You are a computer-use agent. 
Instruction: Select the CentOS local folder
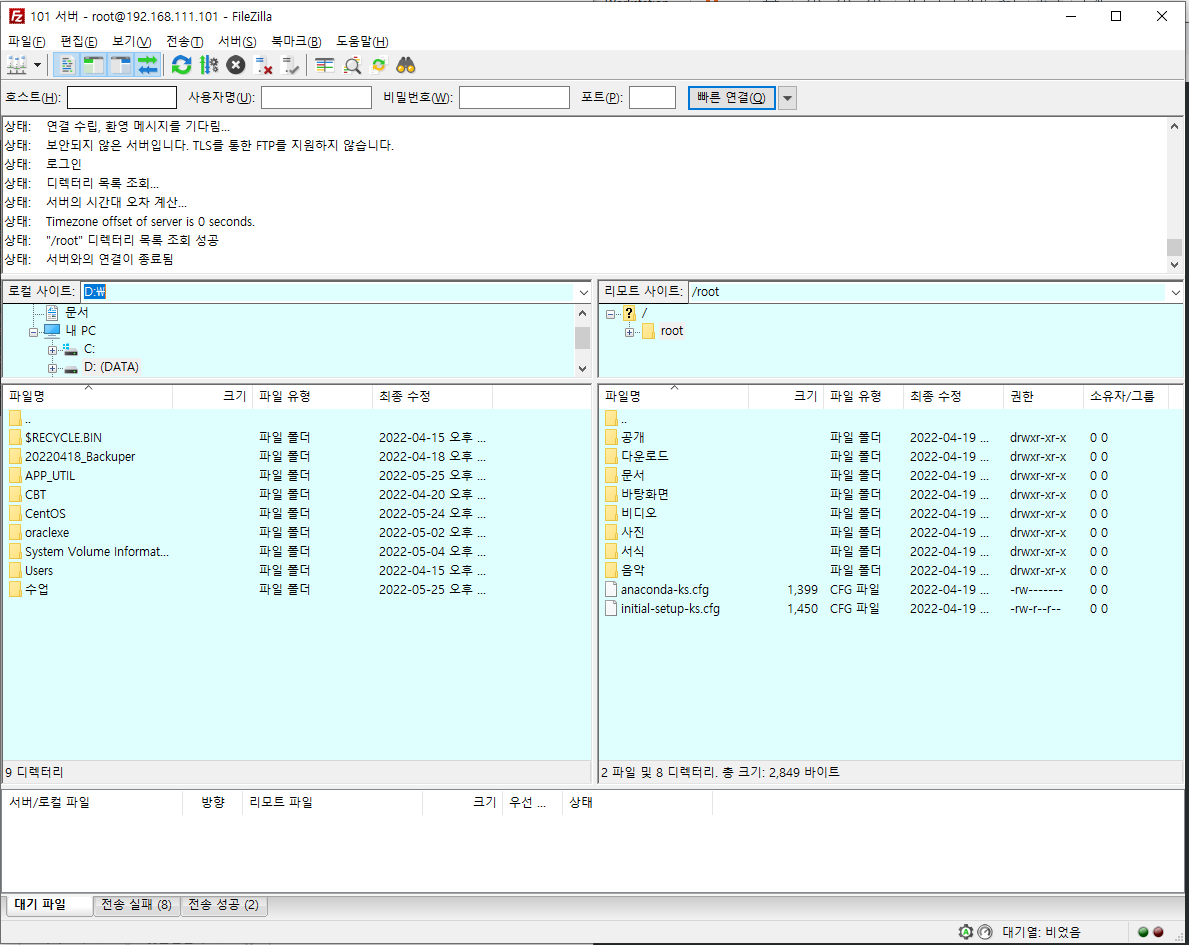pos(45,513)
